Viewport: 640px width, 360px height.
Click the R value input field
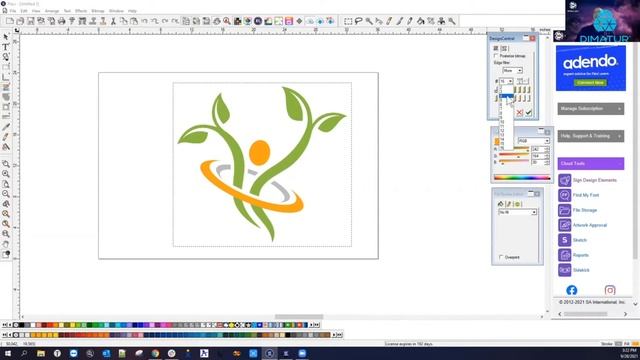click(x=538, y=149)
